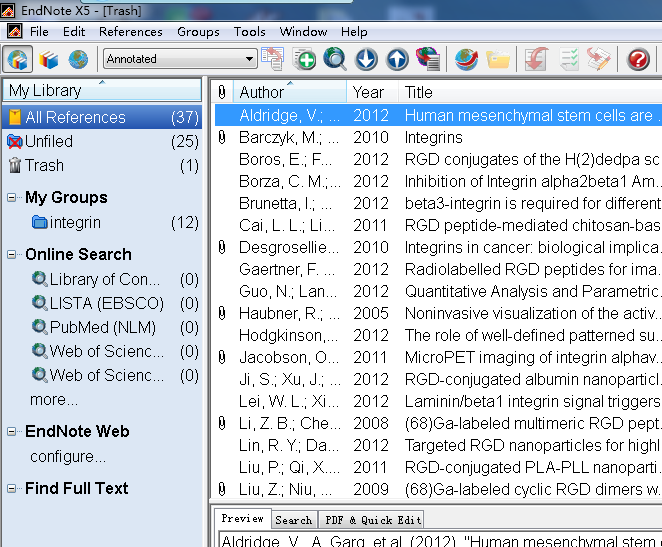Open the Groups menu

point(198,32)
